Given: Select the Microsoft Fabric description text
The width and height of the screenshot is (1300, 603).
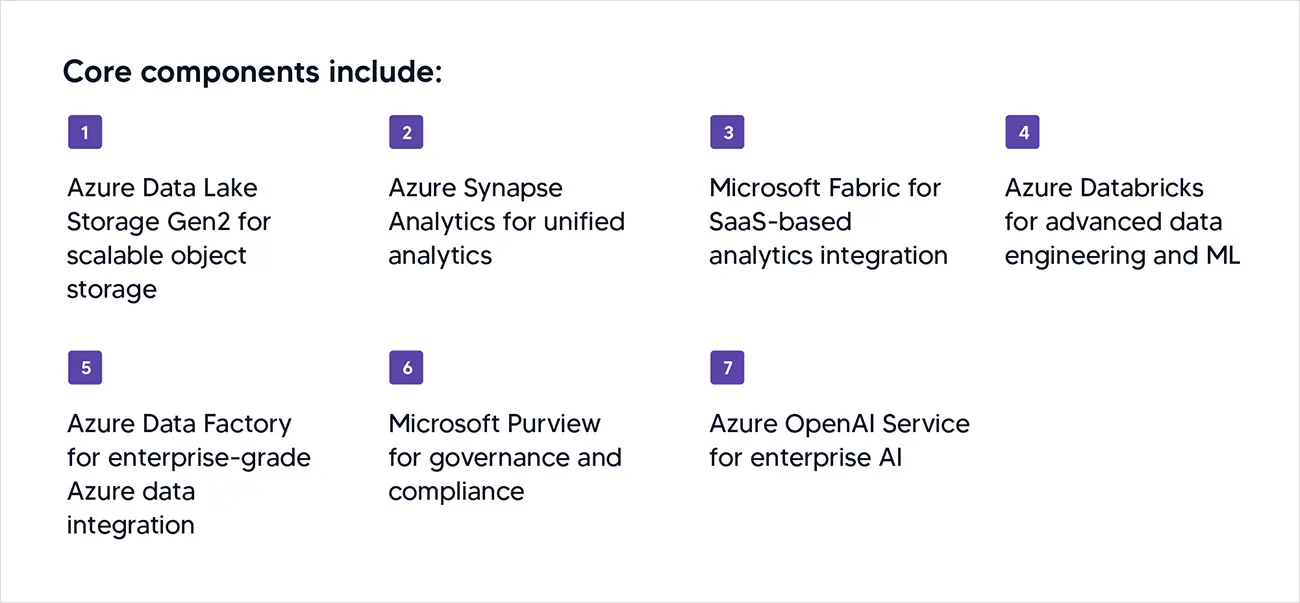Looking at the screenshot, I should (x=828, y=221).
